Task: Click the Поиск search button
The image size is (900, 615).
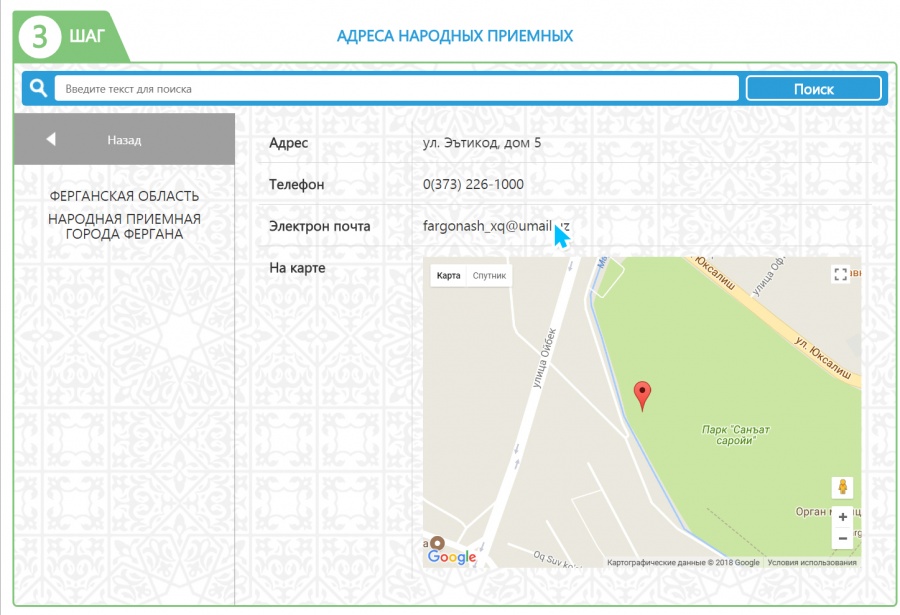Action: click(813, 89)
